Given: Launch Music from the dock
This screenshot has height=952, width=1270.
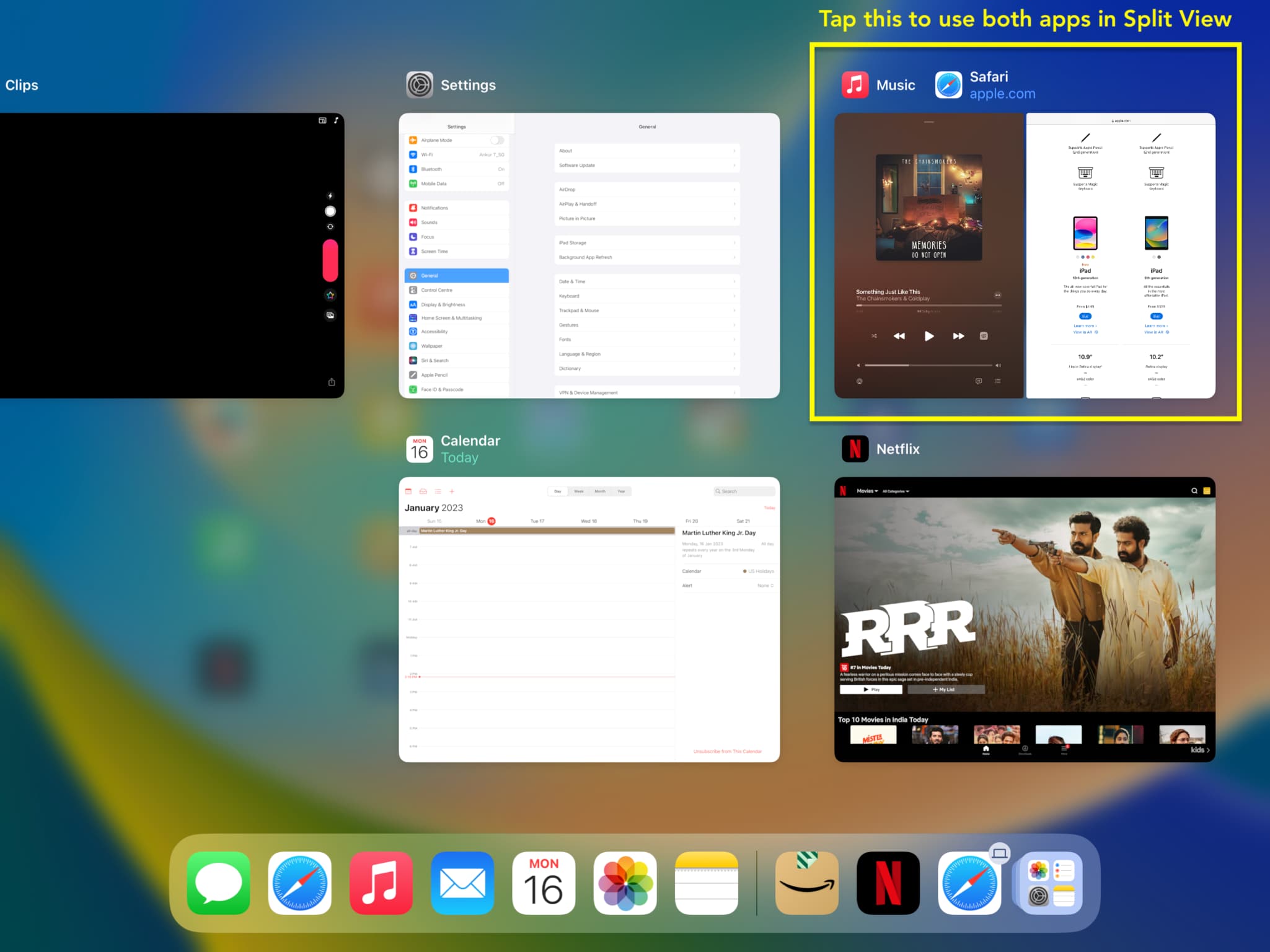Looking at the screenshot, I should 381,883.
